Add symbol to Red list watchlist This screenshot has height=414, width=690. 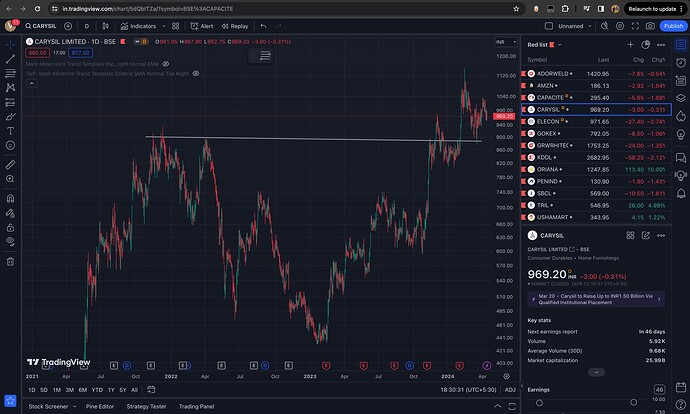(630, 45)
